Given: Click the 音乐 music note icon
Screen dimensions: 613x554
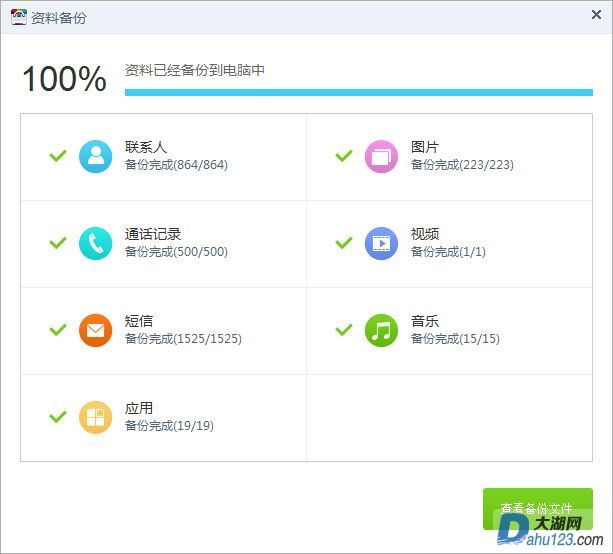Looking at the screenshot, I should point(381,330).
